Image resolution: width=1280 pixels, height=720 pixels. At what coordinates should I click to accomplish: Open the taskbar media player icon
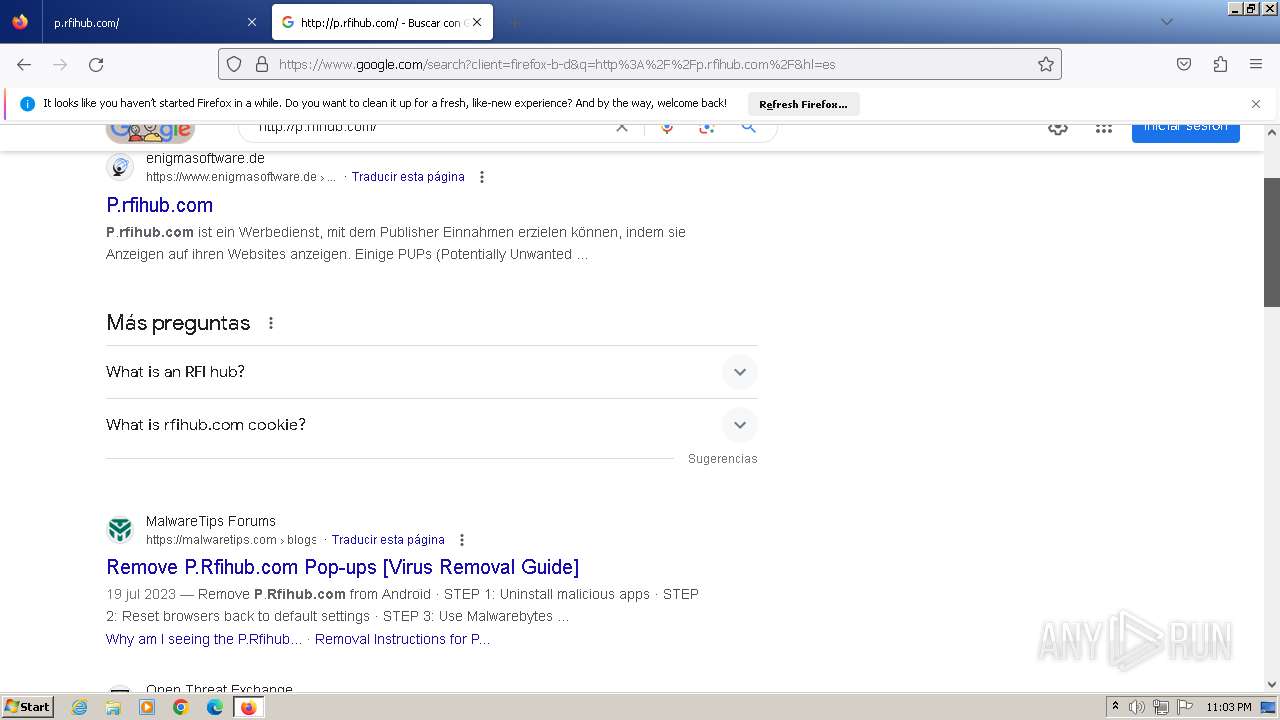(147, 707)
